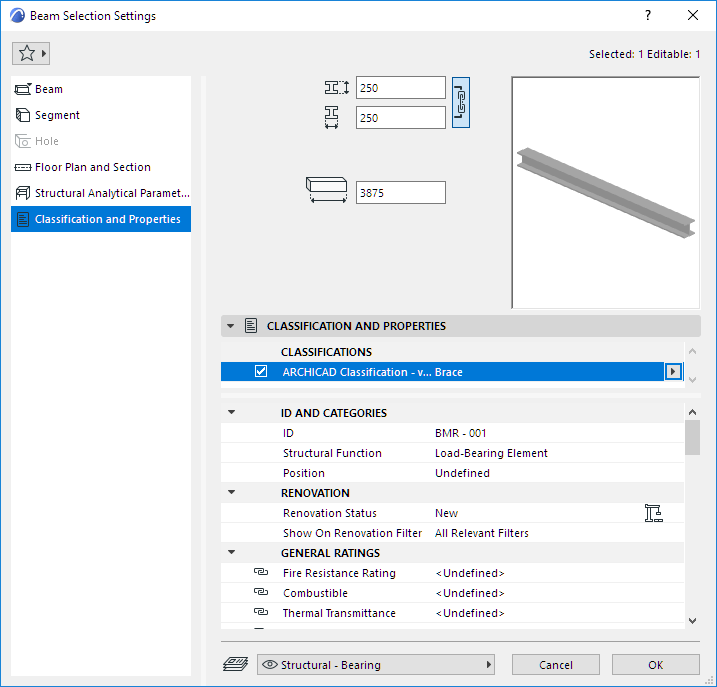Screen dimensions: 717x687
Task: Open the Brace classification arrow menu
Action: (x=673, y=371)
